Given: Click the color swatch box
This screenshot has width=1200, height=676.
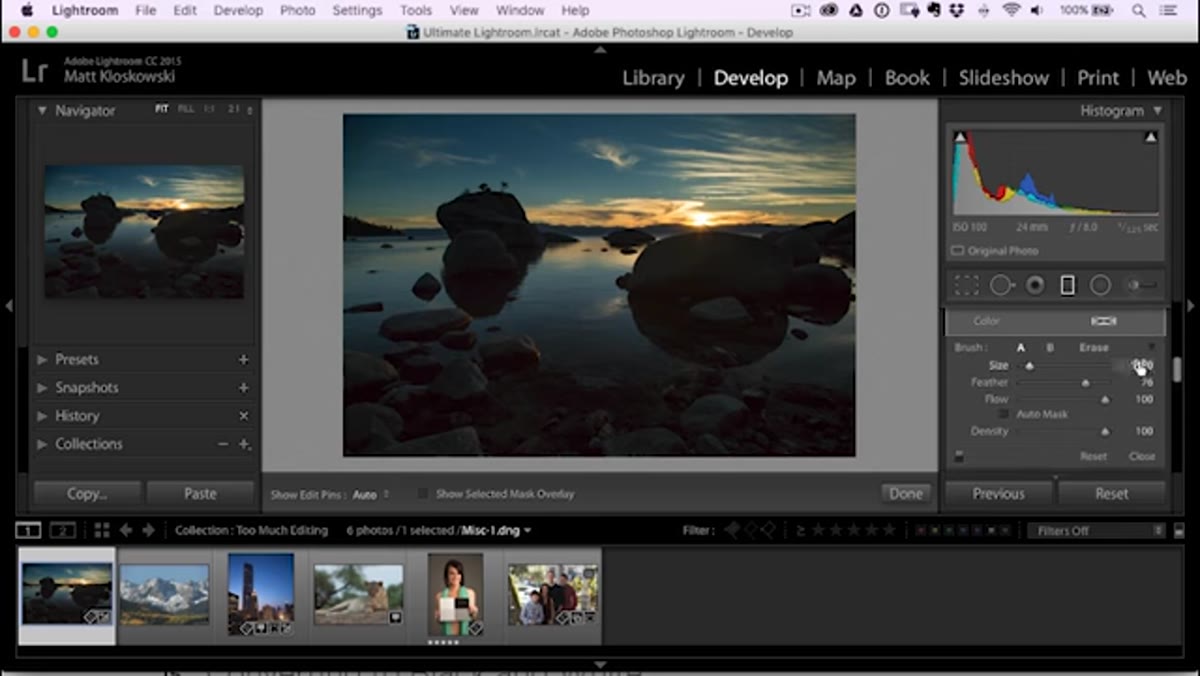Looking at the screenshot, I should point(1104,321).
